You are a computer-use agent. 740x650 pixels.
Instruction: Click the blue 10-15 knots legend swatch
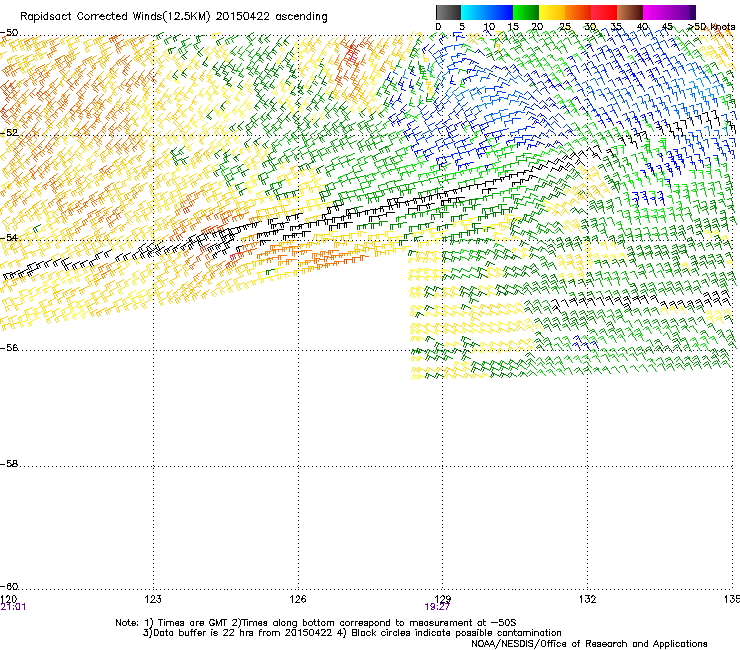pyautogui.click(x=500, y=12)
